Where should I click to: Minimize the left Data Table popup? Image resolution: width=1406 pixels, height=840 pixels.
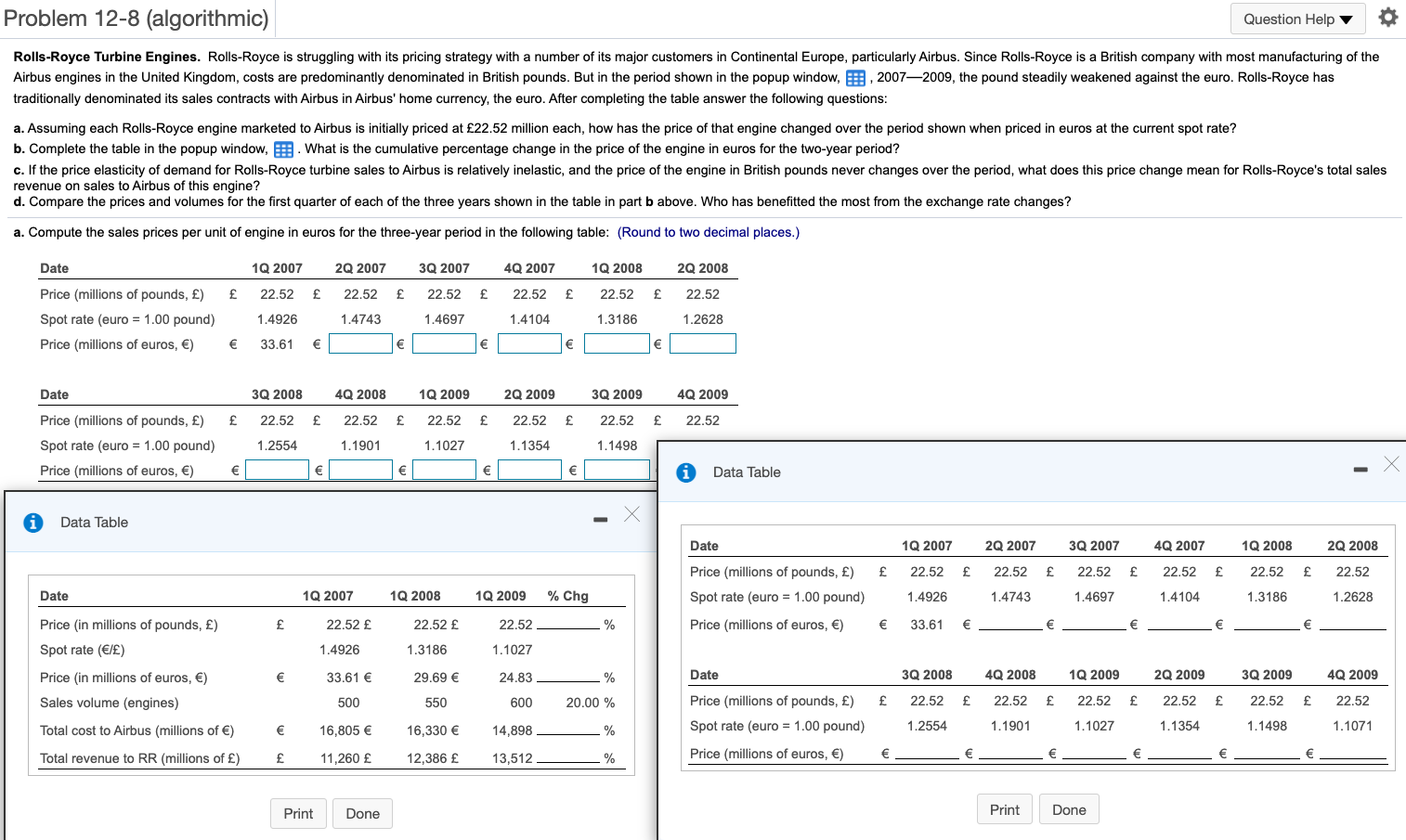(601, 519)
